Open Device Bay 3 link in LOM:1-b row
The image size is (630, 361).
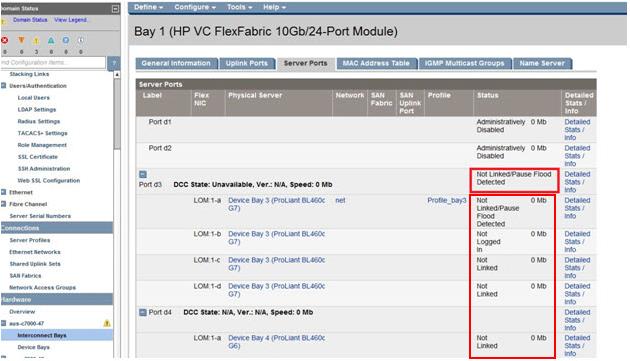[x=276, y=238]
